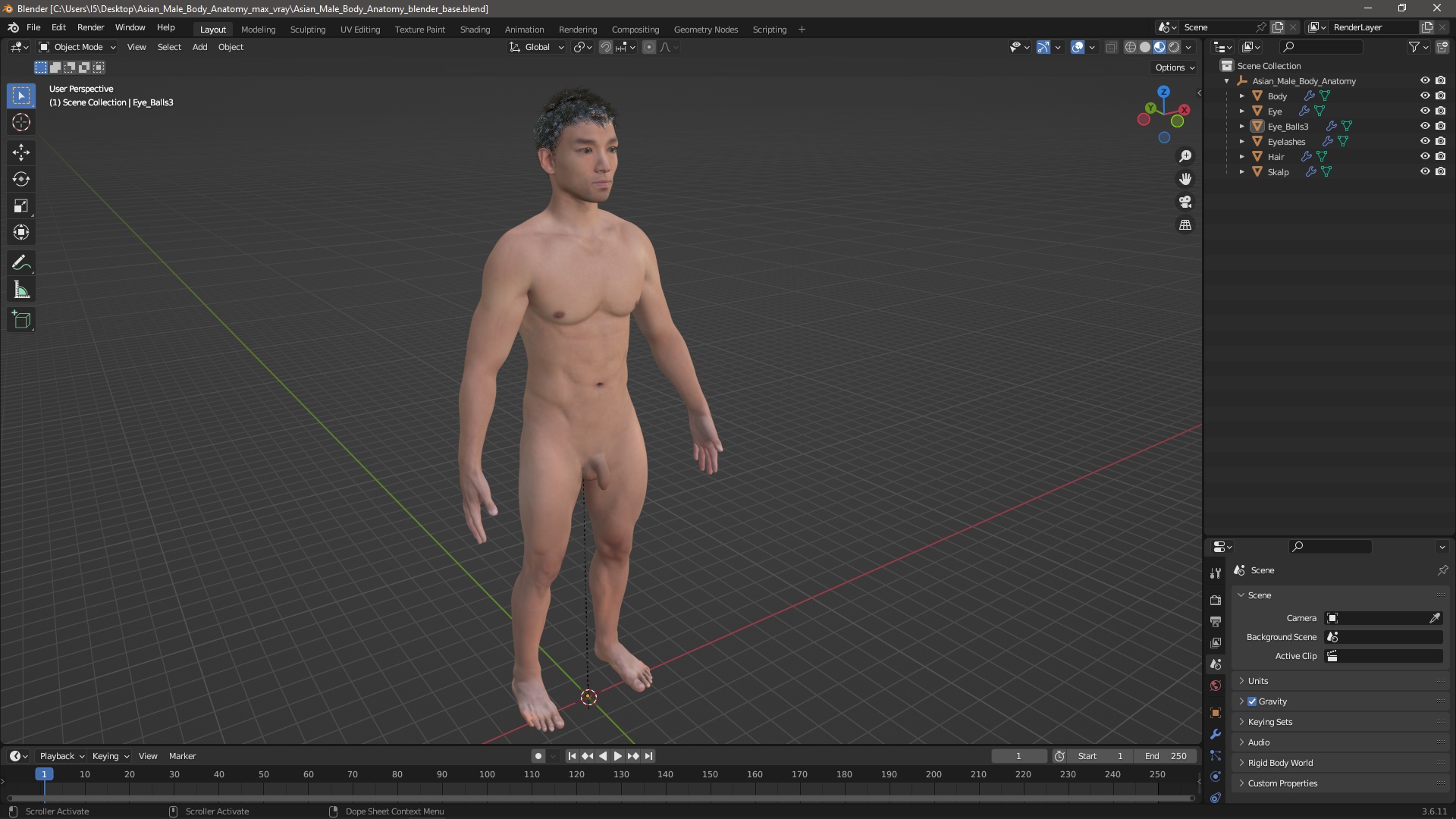Click the current frame number field

[x=1018, y=756]
